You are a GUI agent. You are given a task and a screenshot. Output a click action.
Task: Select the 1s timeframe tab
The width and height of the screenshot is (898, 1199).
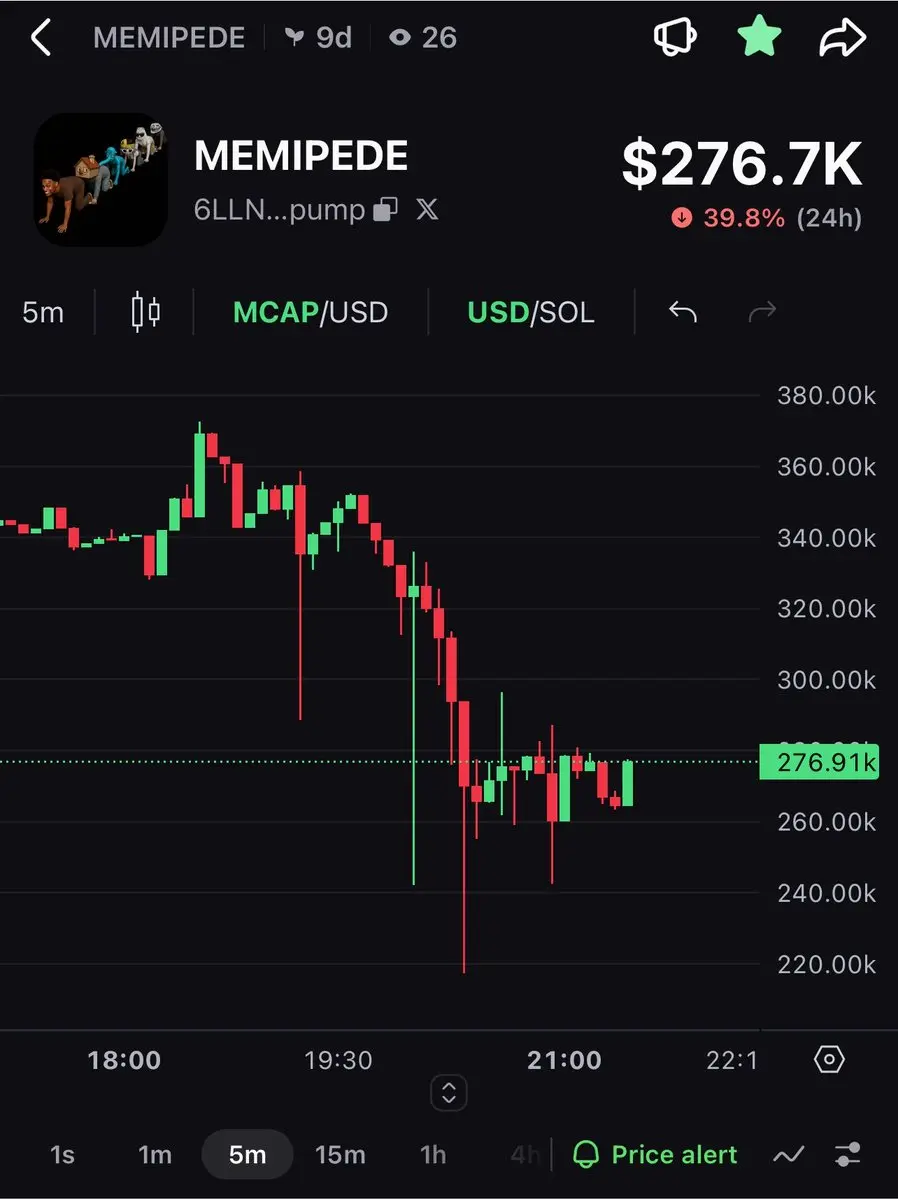tap(63, 1155)
